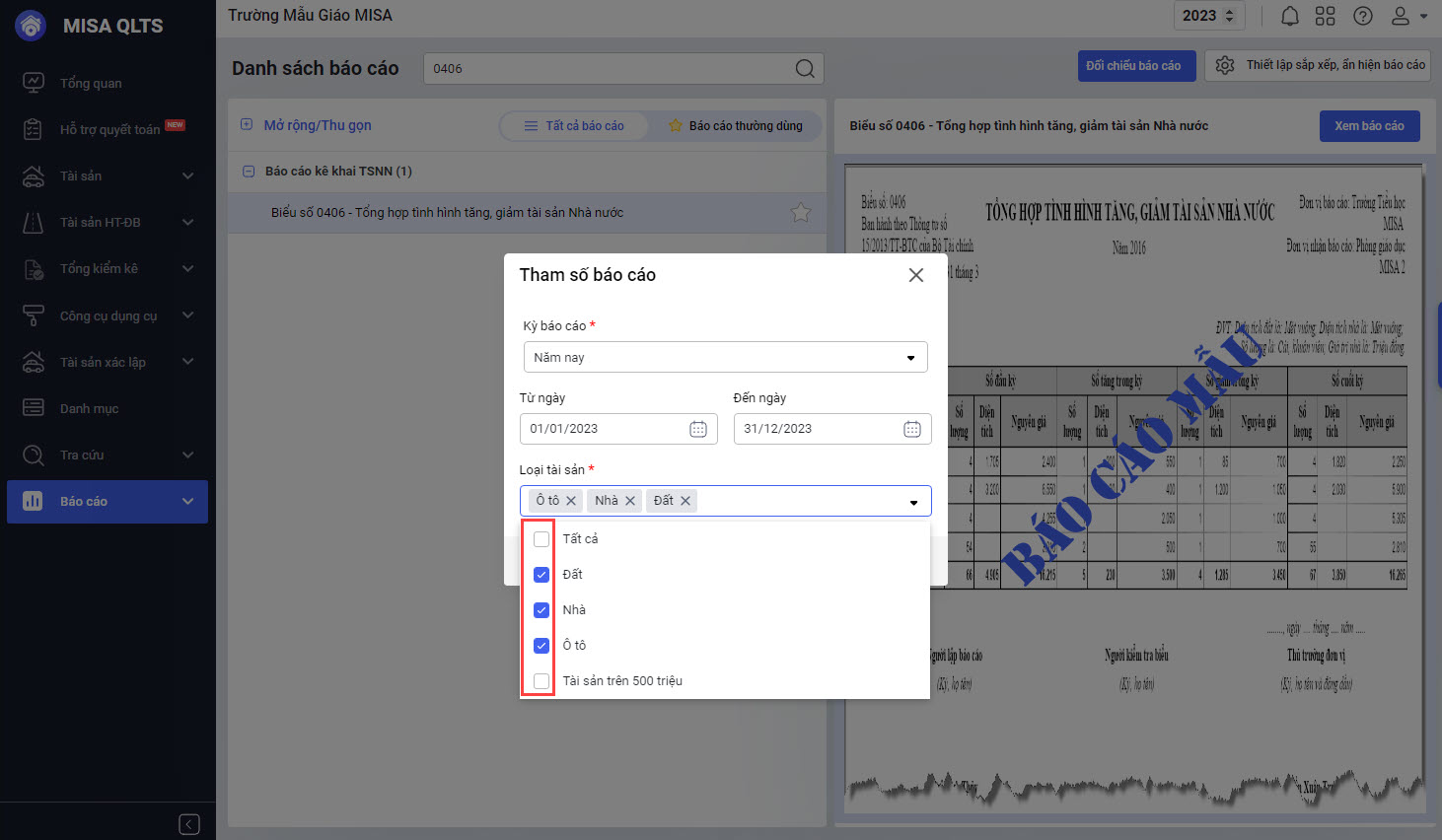Click the Mở rộng/Thu gọn link
The width and height of the screenshot is (1442, 840).
pos(318,125)
